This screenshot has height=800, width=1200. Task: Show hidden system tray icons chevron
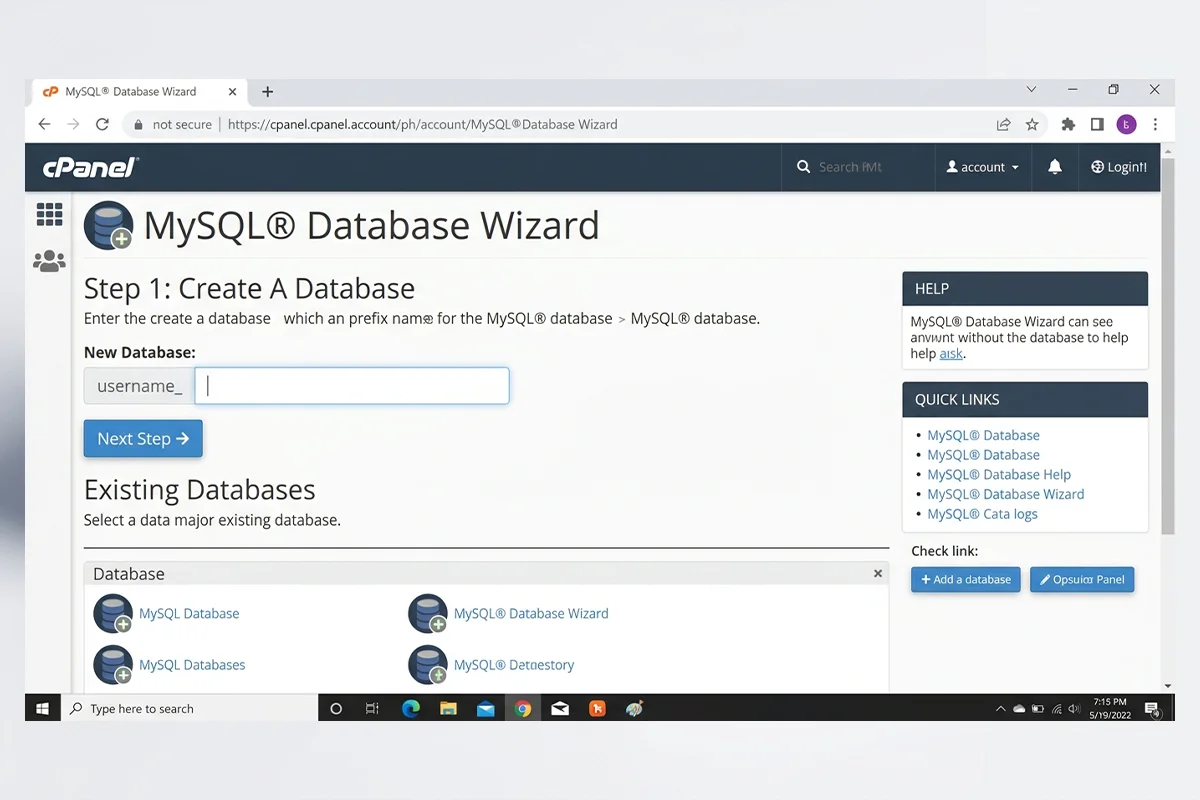tap(1001, 709)
